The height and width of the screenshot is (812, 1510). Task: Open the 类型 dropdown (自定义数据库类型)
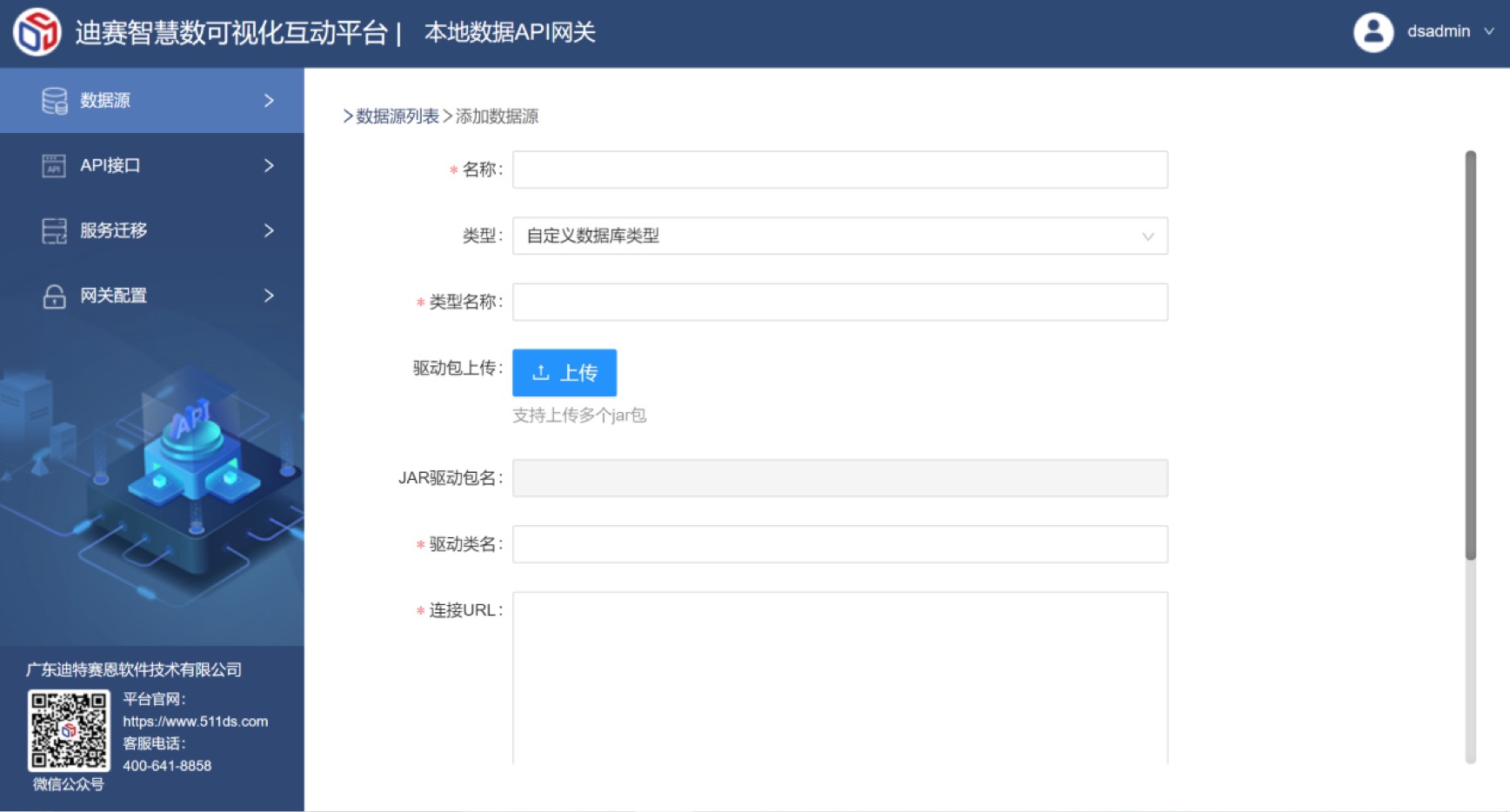(839, 236)
